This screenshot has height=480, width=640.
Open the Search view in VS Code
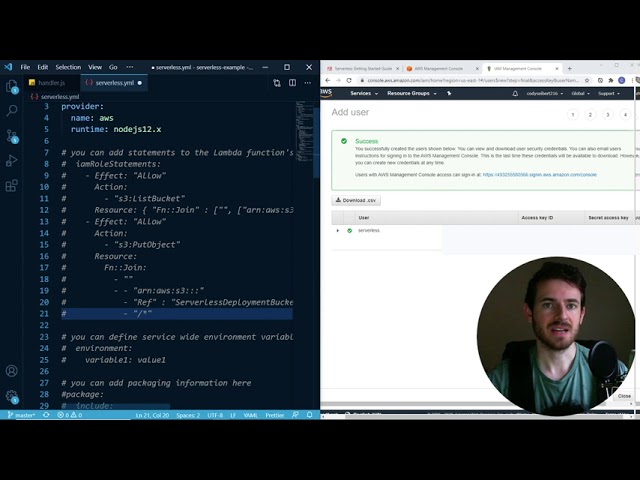click(x=12, y=111)
